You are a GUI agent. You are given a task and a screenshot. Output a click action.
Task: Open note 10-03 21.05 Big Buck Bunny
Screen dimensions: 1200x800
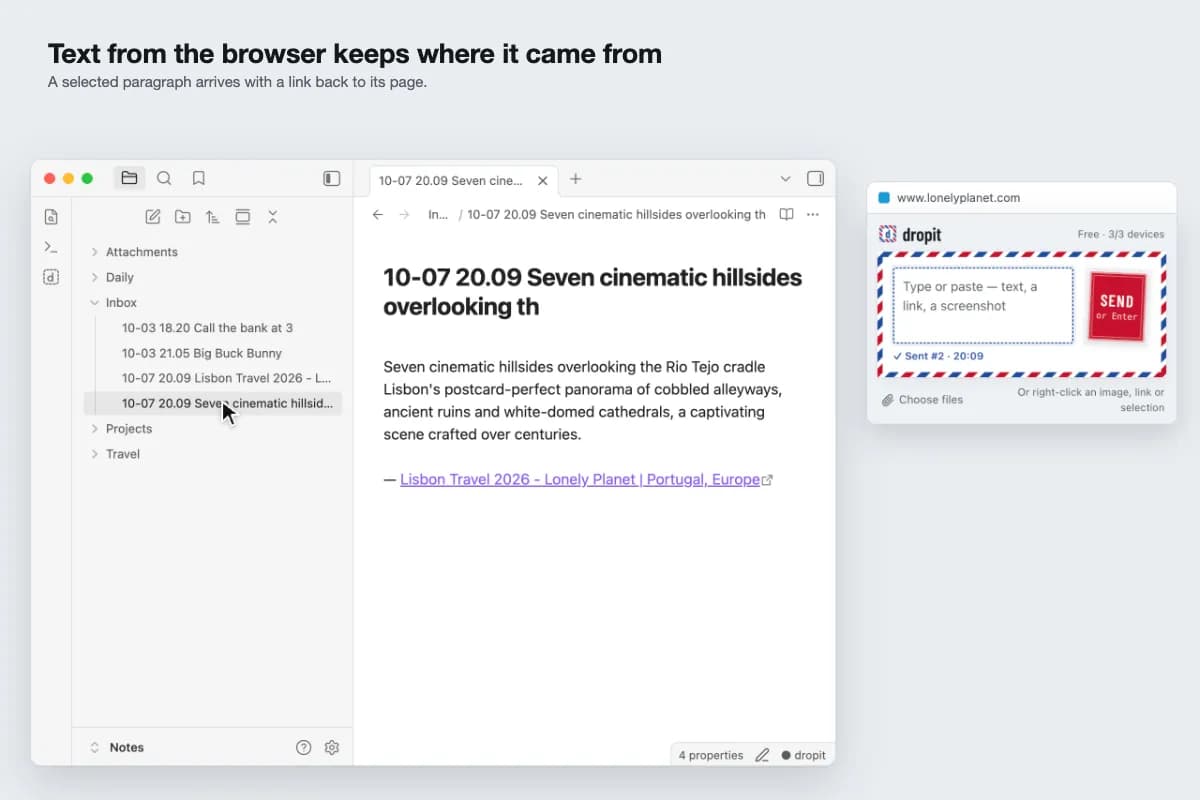click(202, 353)
